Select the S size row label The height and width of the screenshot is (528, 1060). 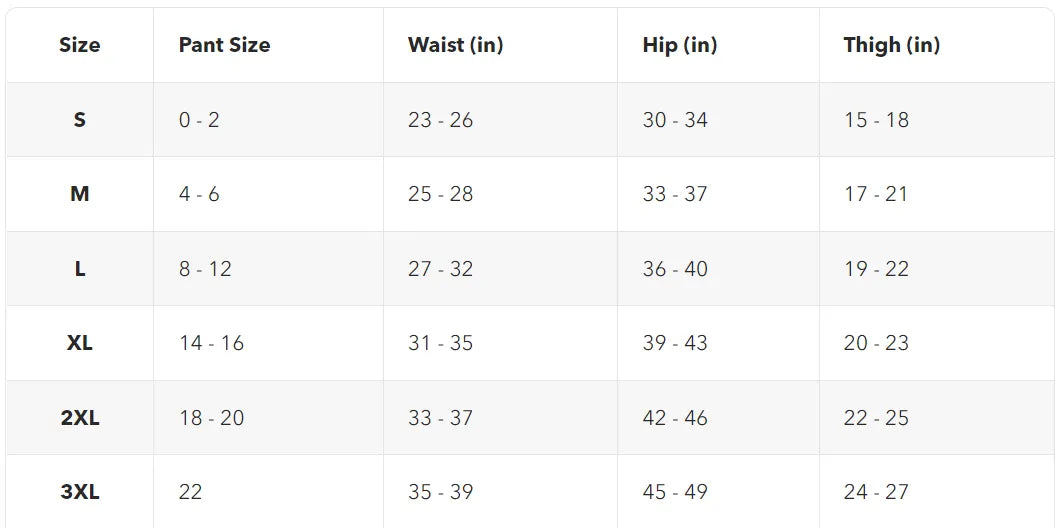pos(80,120)
